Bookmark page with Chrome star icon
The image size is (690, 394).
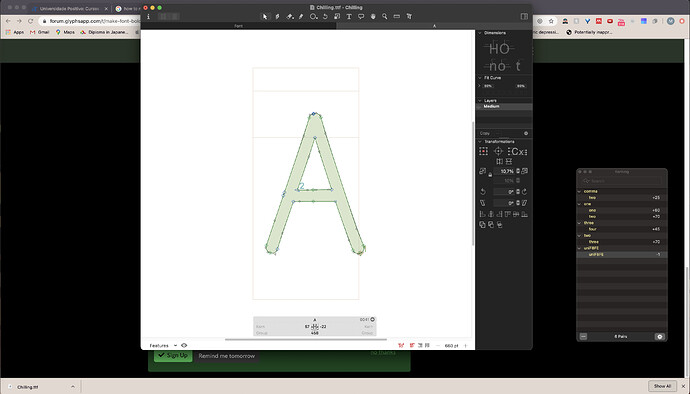click(551, 21)
